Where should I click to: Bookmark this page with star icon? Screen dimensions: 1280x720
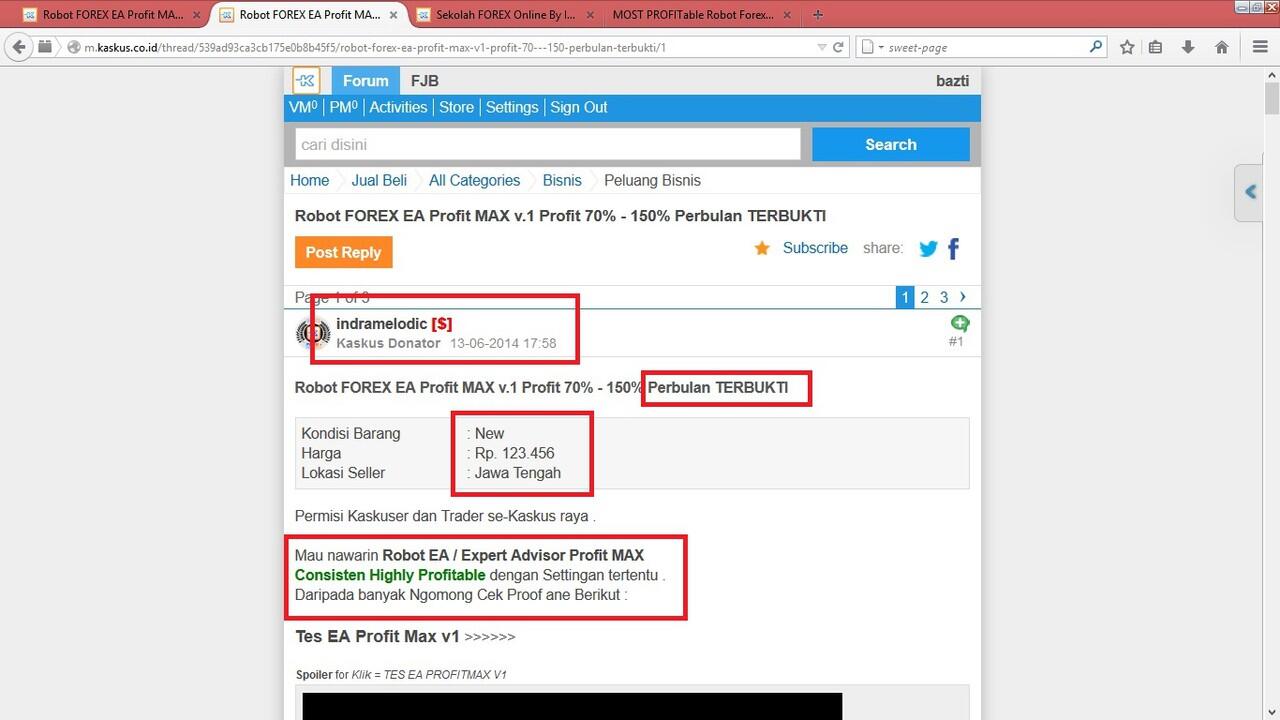tap(1127, 47)
